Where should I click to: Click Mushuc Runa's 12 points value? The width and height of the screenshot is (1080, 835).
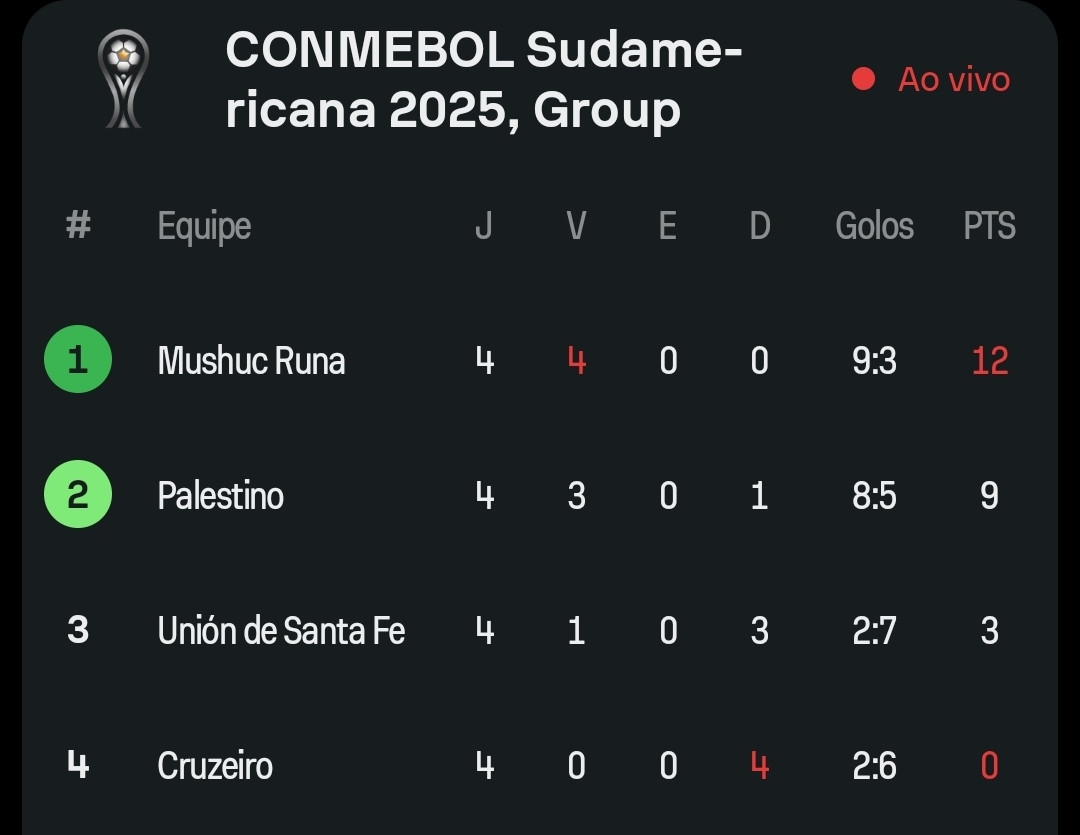tap(990, 360)
